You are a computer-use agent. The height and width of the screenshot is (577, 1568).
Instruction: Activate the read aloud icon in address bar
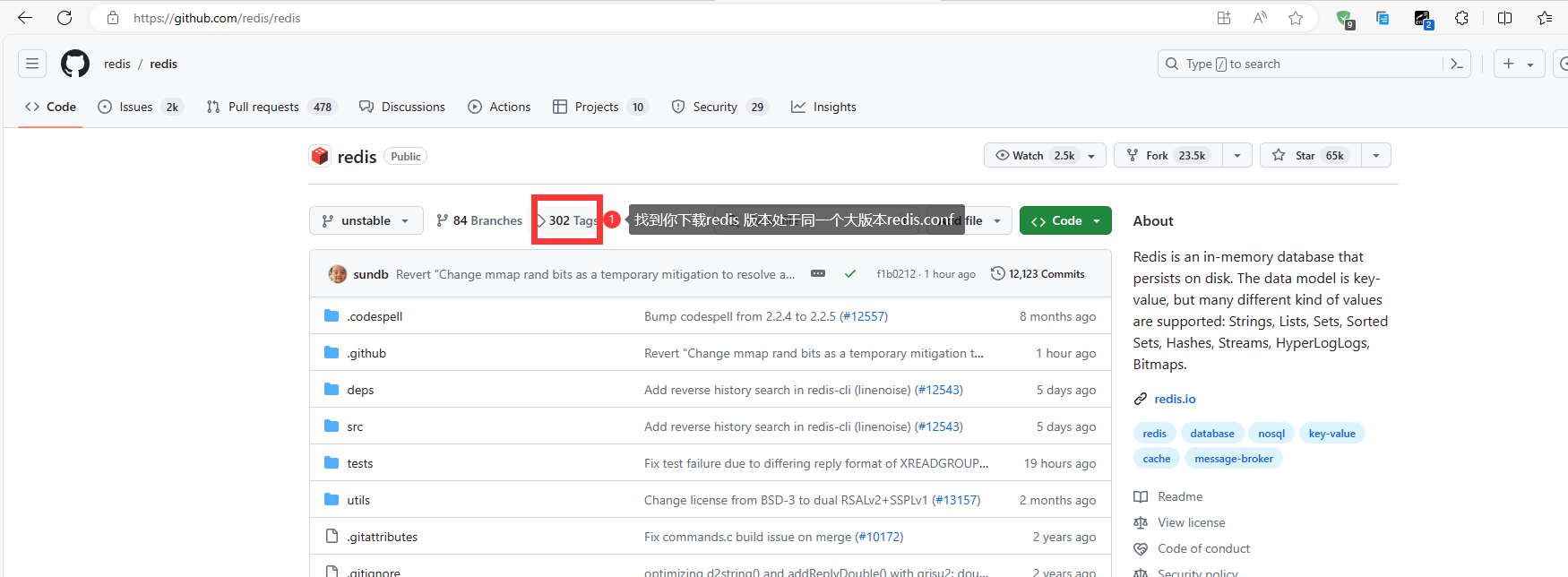pyautogui.click(x=1260, y=18)
